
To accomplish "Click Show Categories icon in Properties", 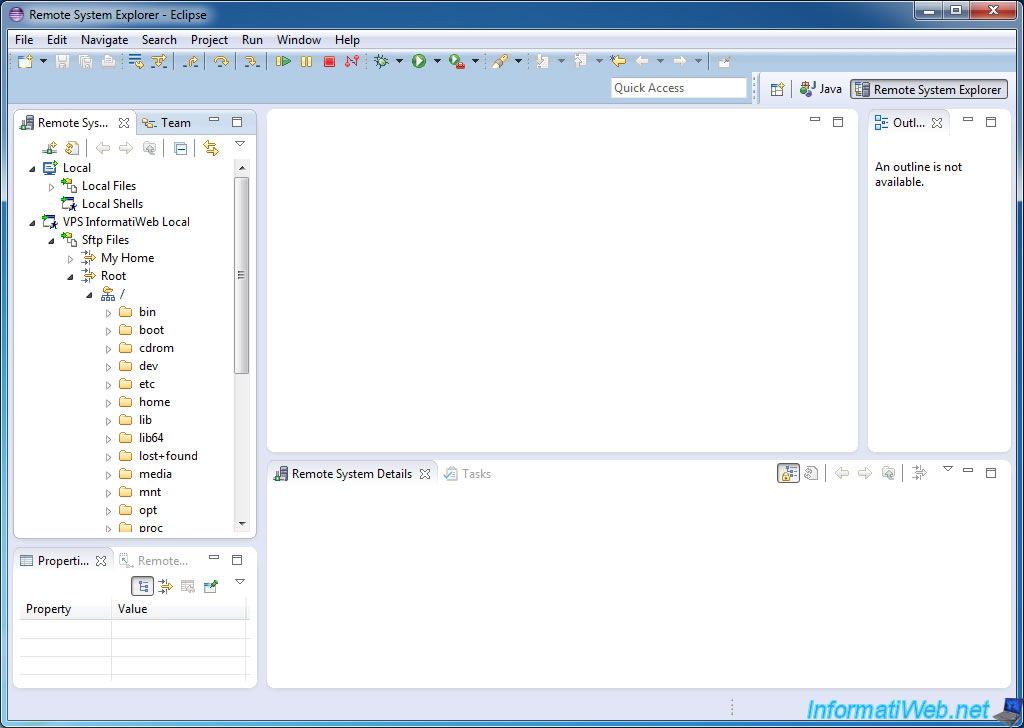I will point(142,586).
